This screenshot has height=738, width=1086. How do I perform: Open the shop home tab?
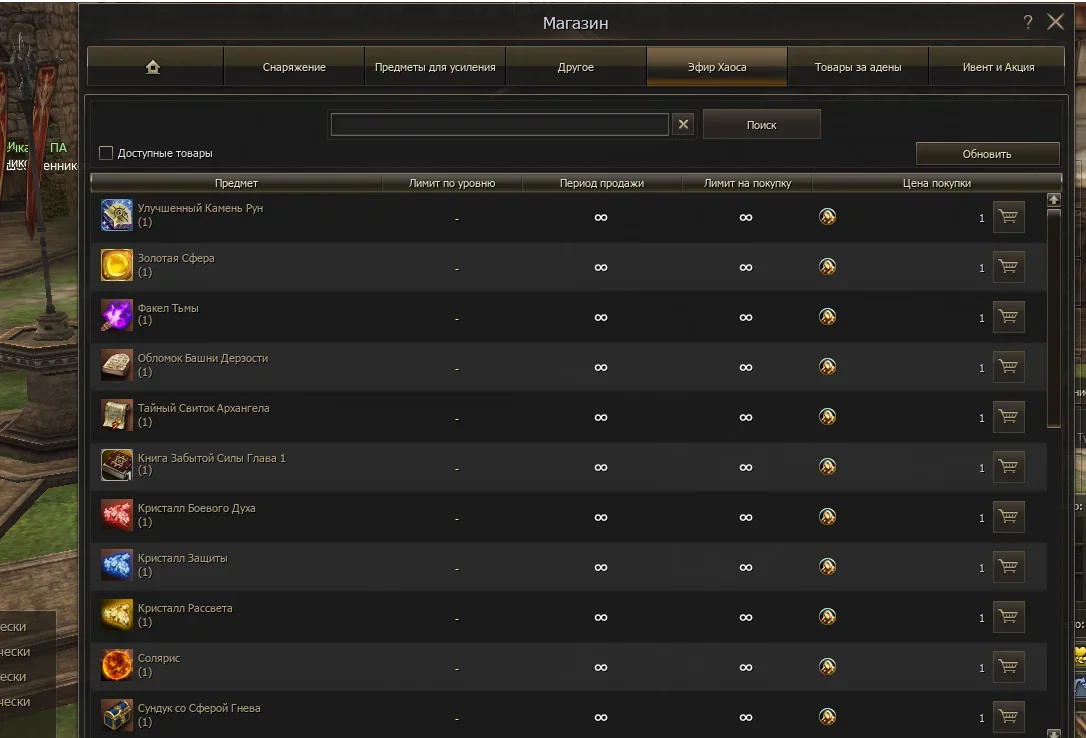tap(153, 66)
